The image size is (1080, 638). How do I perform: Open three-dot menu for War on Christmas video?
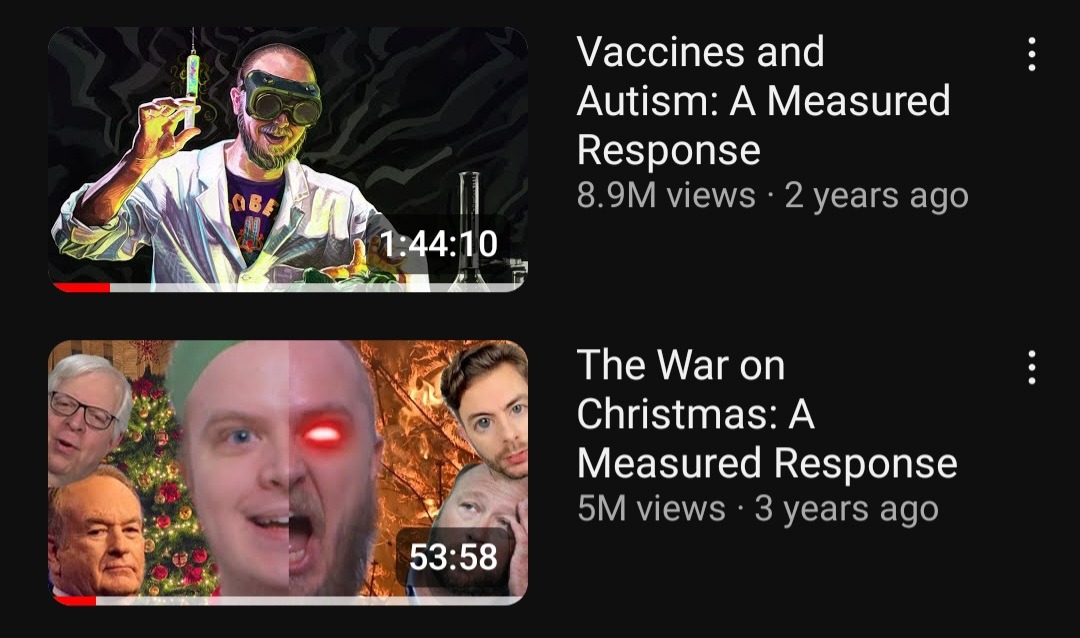[1031, 367]
